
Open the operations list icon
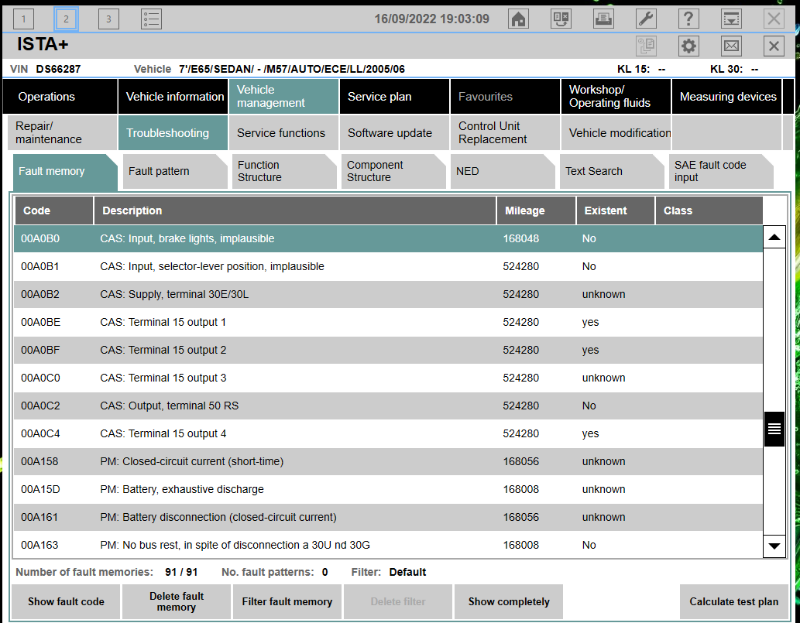coord(152,19)
